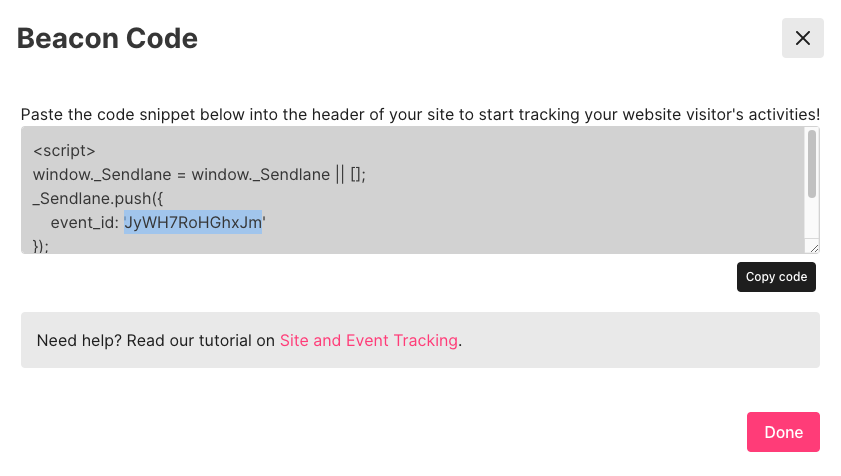Click the Need help? tutorial text
Image resolution: width=841 pixels, height=476 pixels.
pos(155,340)
